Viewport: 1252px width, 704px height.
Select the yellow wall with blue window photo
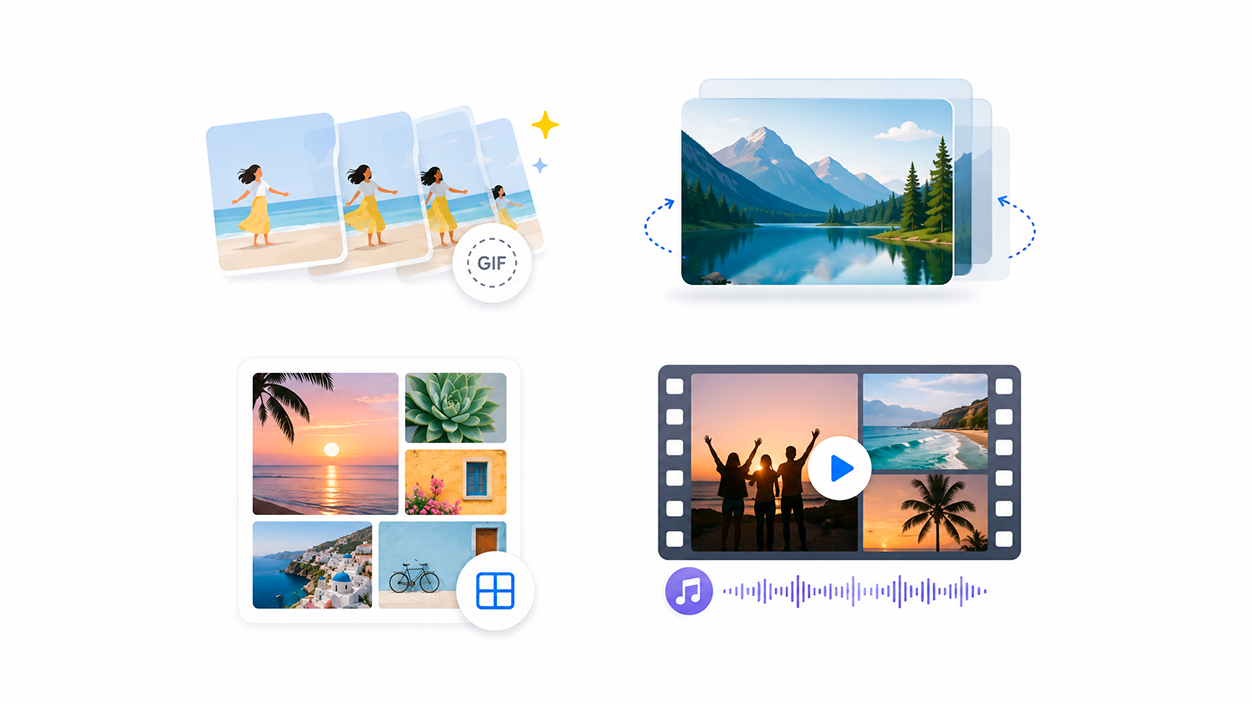[x=455, y=482]
